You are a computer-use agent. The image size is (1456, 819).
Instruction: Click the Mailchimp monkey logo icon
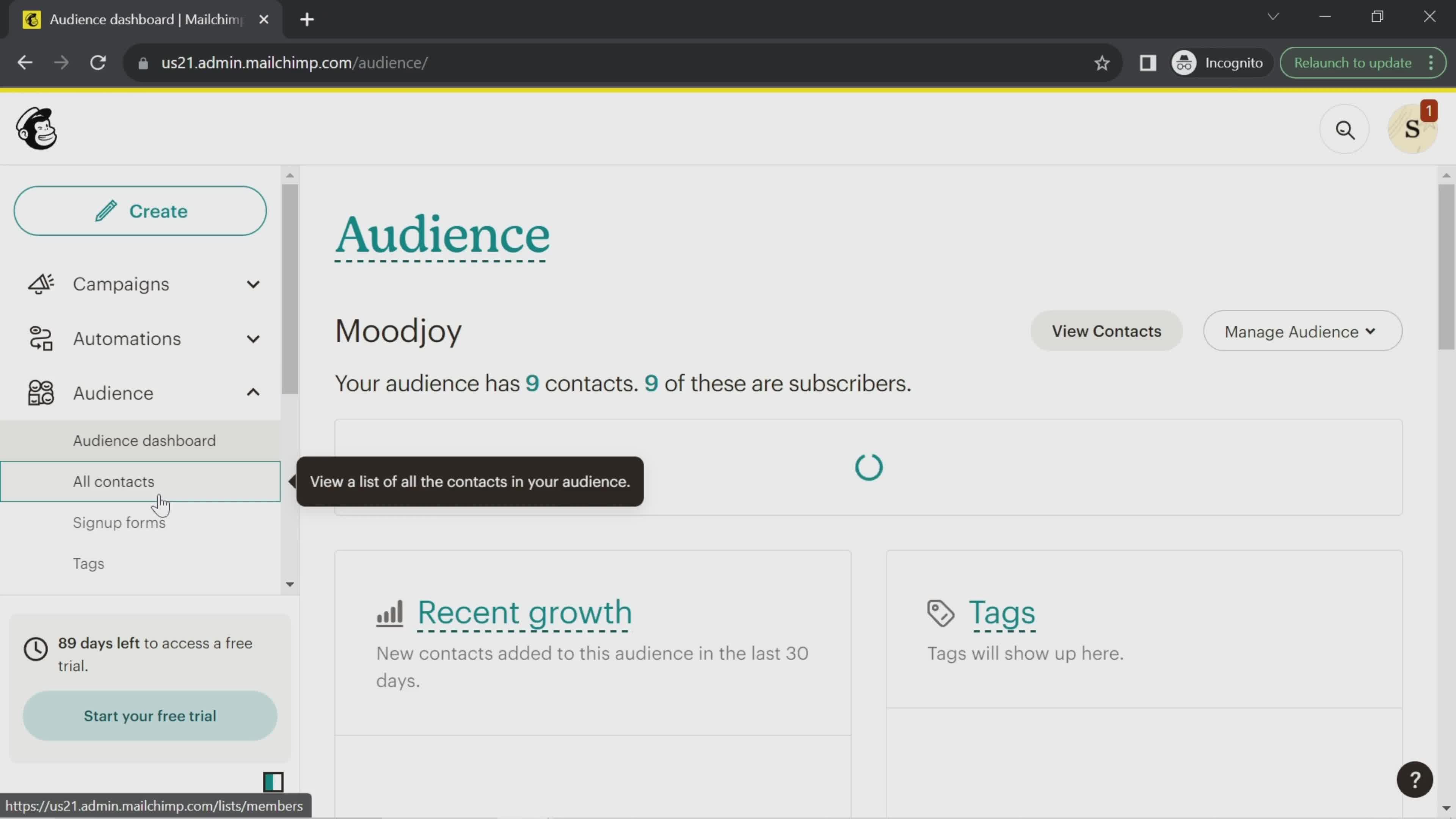[x=36, y=128]
